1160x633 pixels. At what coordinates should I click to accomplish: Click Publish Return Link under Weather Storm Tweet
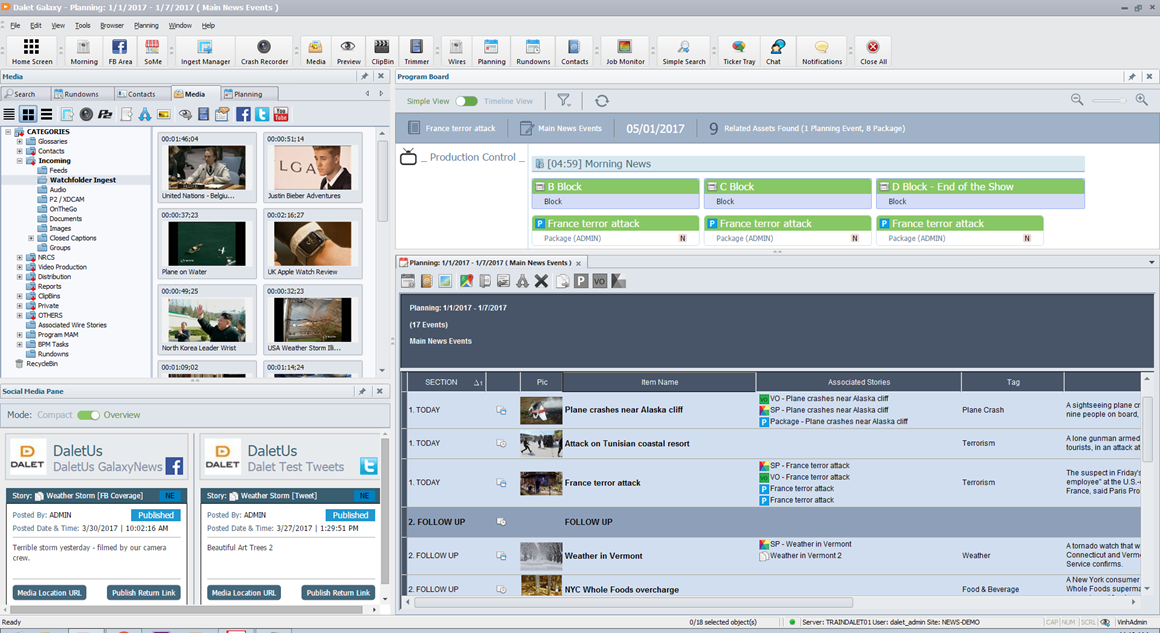(x=337, y=593)
